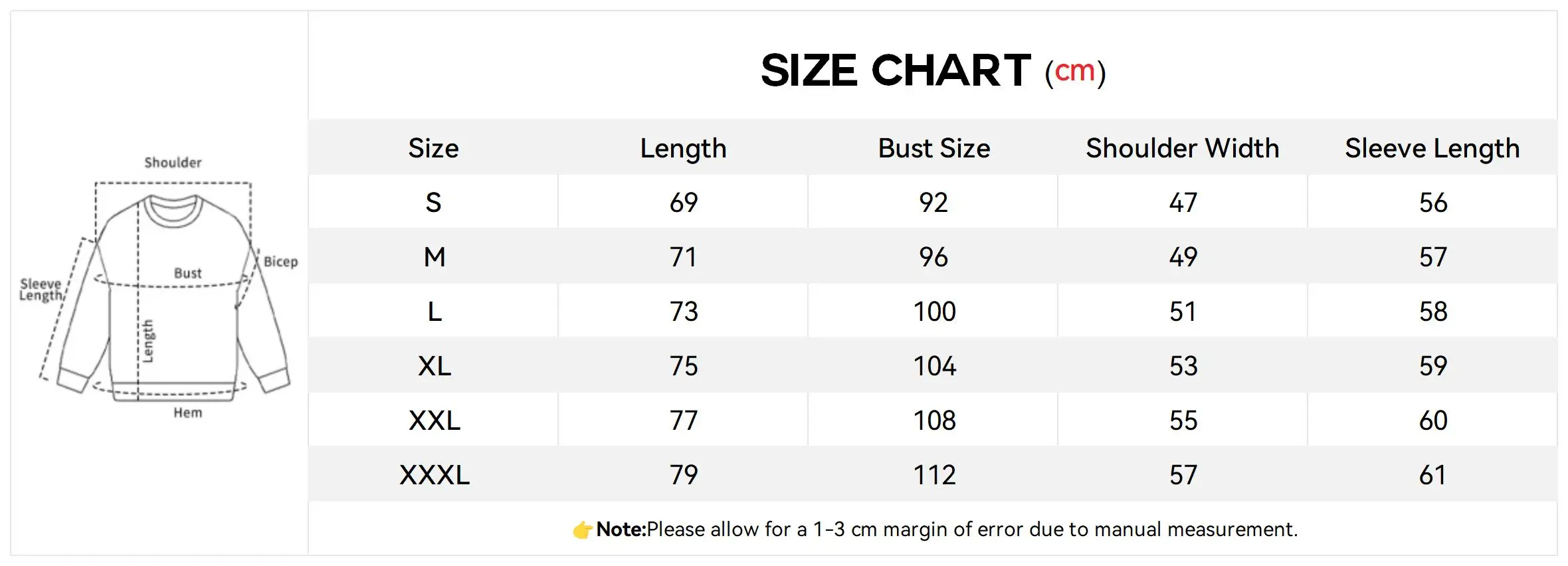Select the Bust Size column header
The height and width of the screenshot is (566, 1568).
[x=933, y=148]
